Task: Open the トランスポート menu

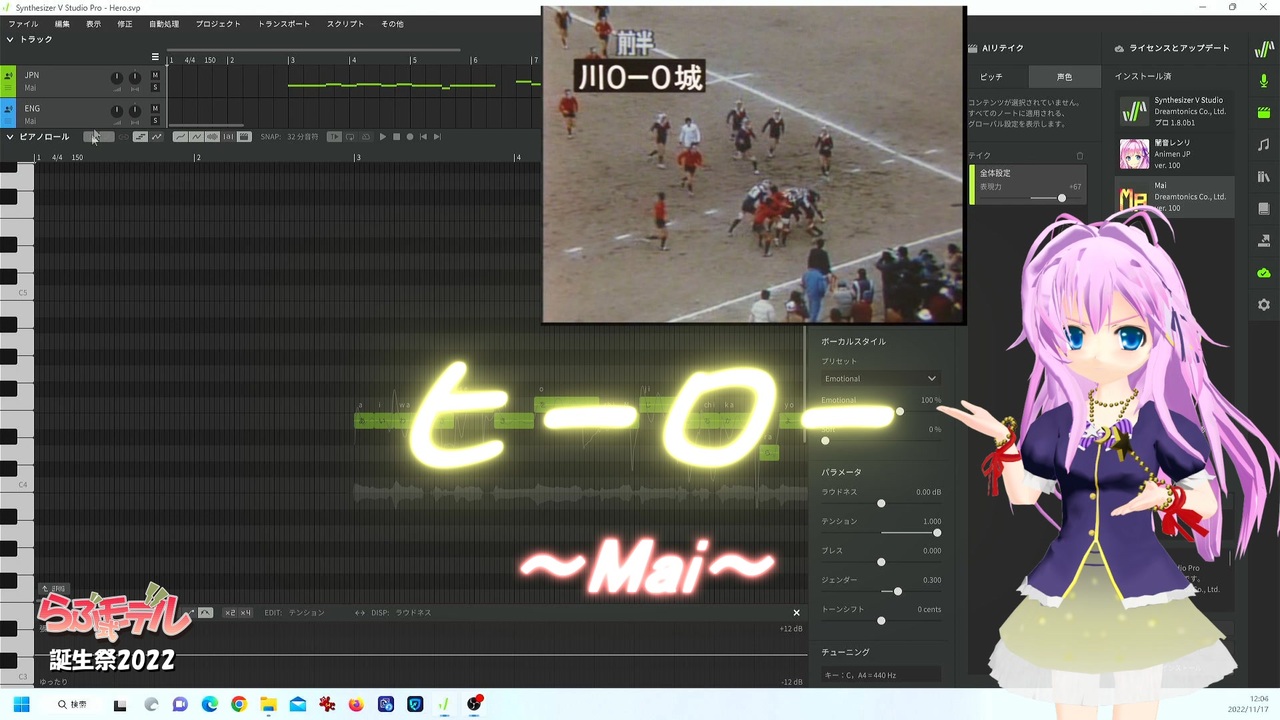Action: (284, 24)
